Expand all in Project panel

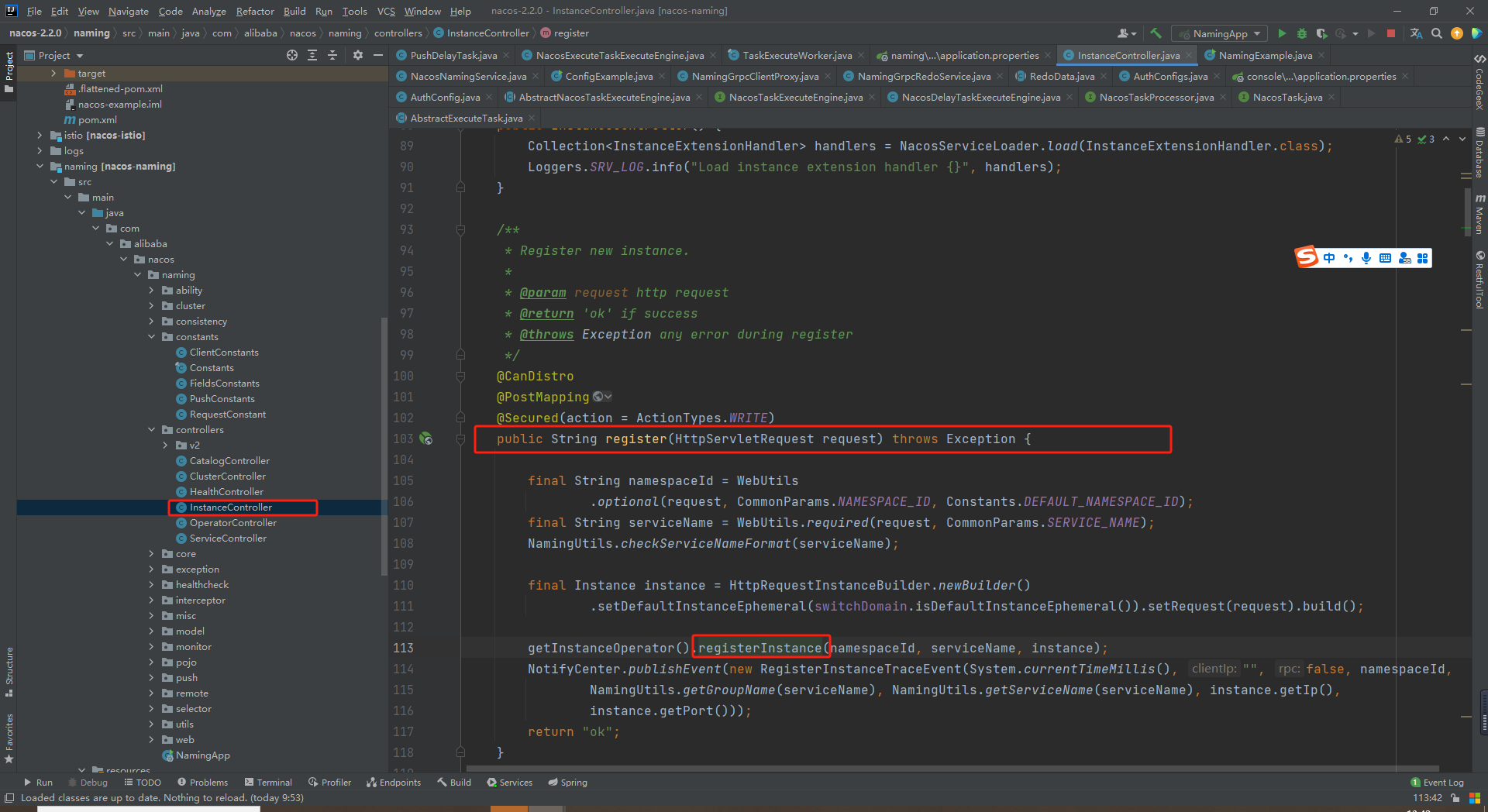click(x=312, y=55)
